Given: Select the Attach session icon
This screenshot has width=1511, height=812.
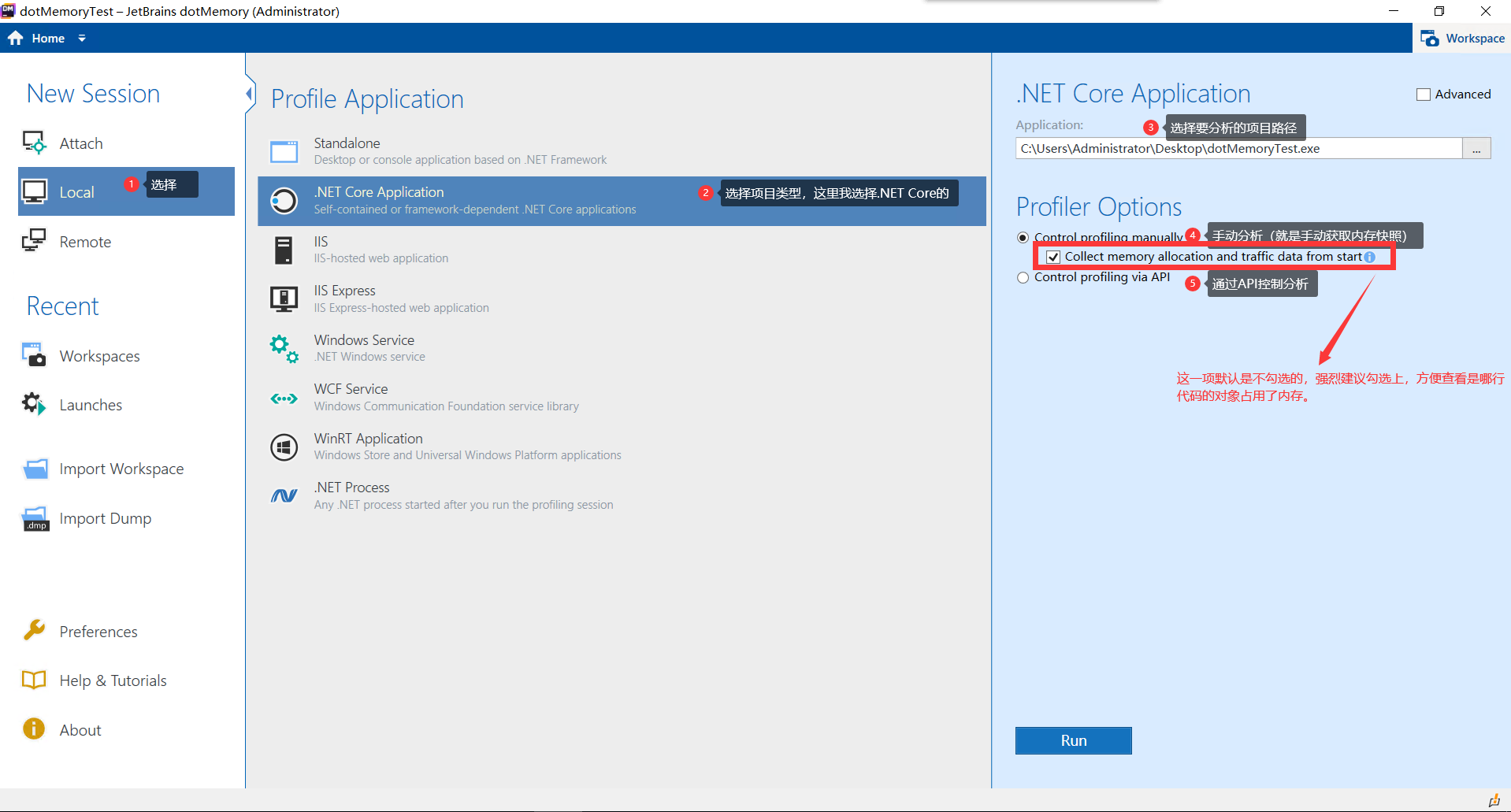Looking at the screenshot, I should [34, 143].
